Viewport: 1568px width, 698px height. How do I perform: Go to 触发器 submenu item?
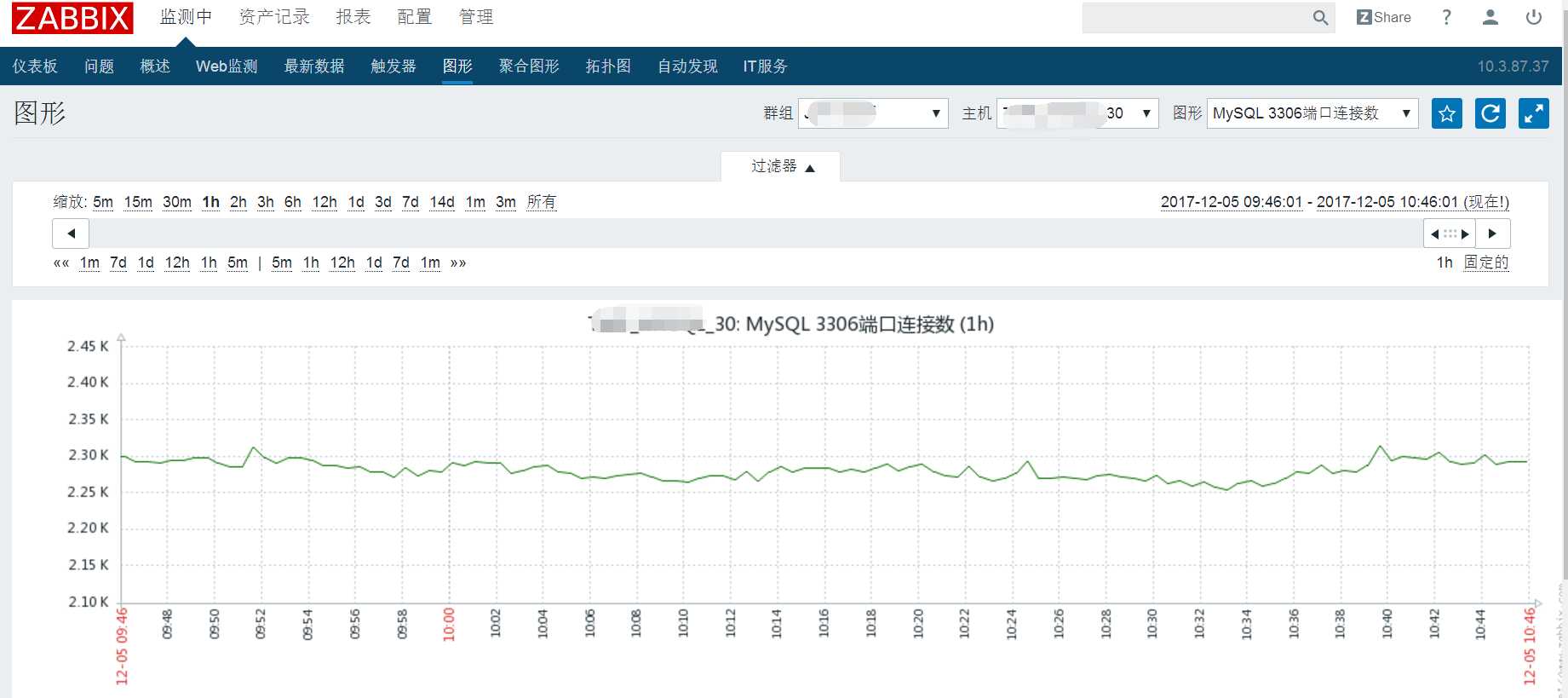(393, 66)
